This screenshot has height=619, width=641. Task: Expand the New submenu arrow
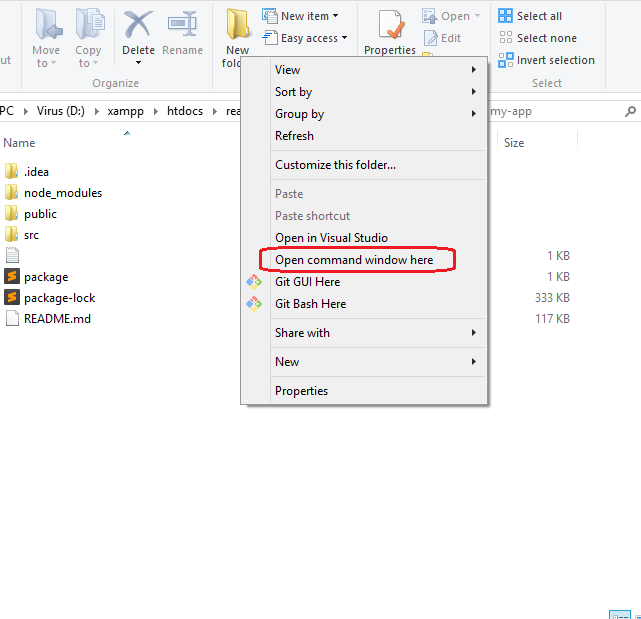(x=473, y=362)
